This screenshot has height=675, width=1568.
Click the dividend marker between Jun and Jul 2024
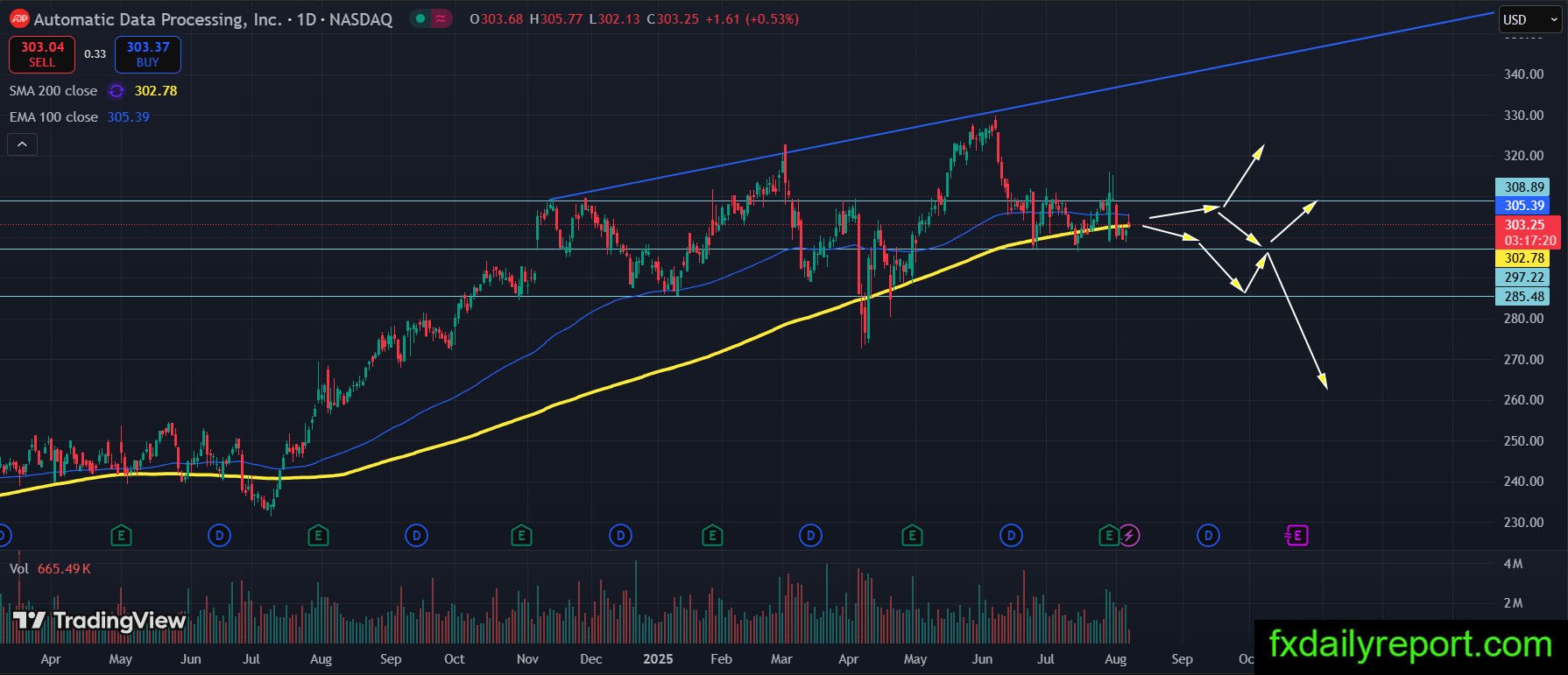coord(219,535)
